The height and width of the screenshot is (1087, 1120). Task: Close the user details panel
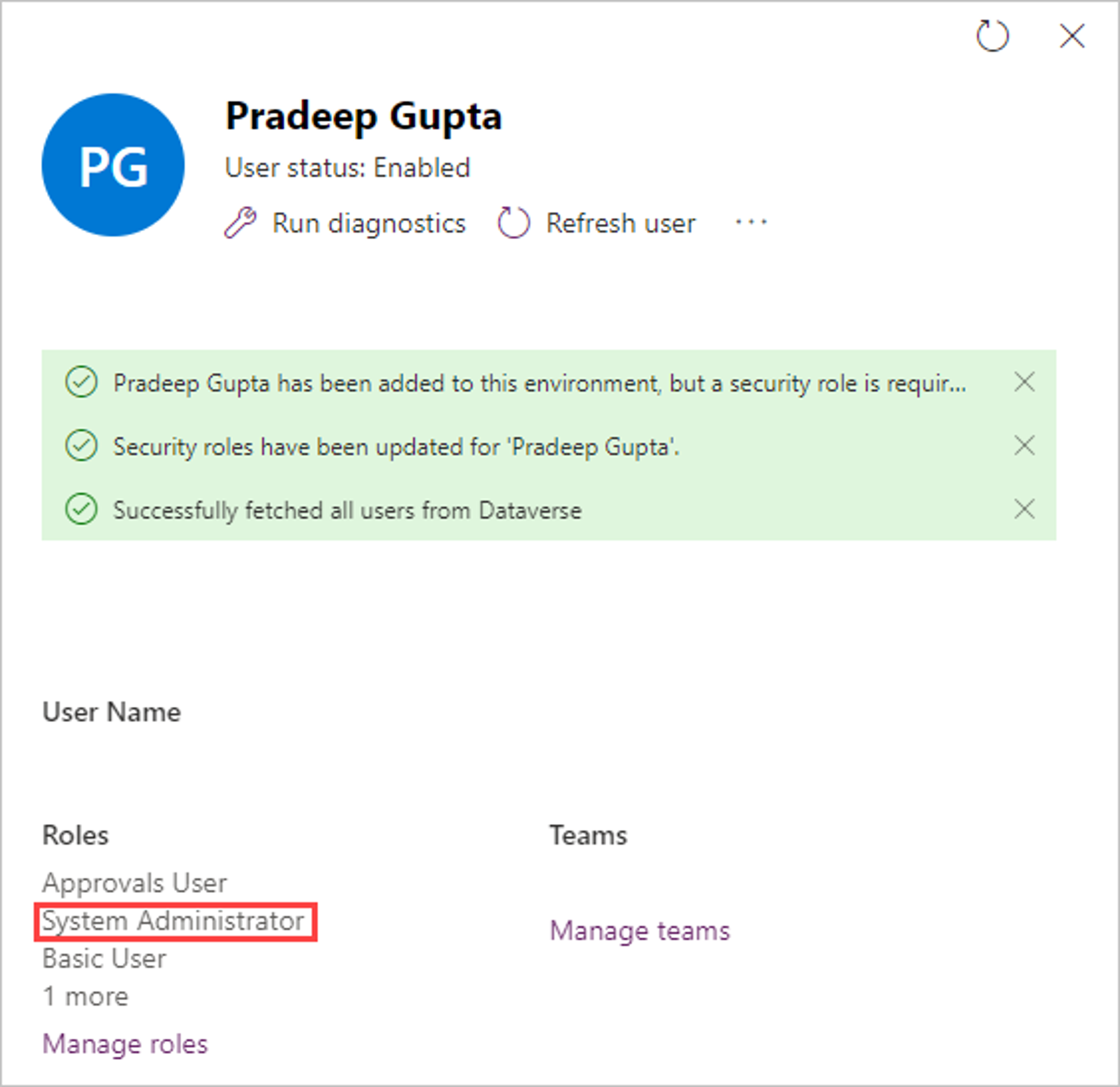[1072, 36]
